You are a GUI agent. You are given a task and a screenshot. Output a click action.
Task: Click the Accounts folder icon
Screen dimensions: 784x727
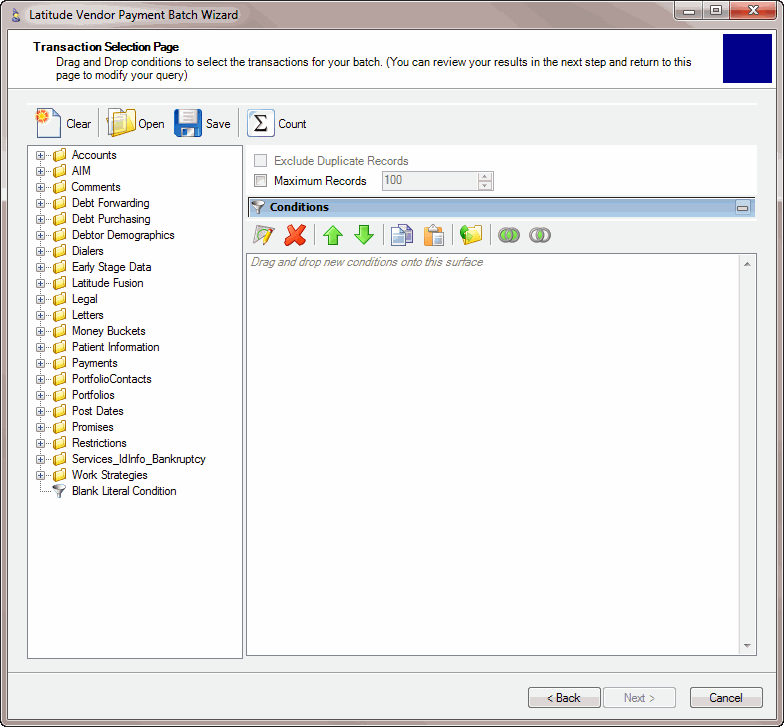point(60,155)
